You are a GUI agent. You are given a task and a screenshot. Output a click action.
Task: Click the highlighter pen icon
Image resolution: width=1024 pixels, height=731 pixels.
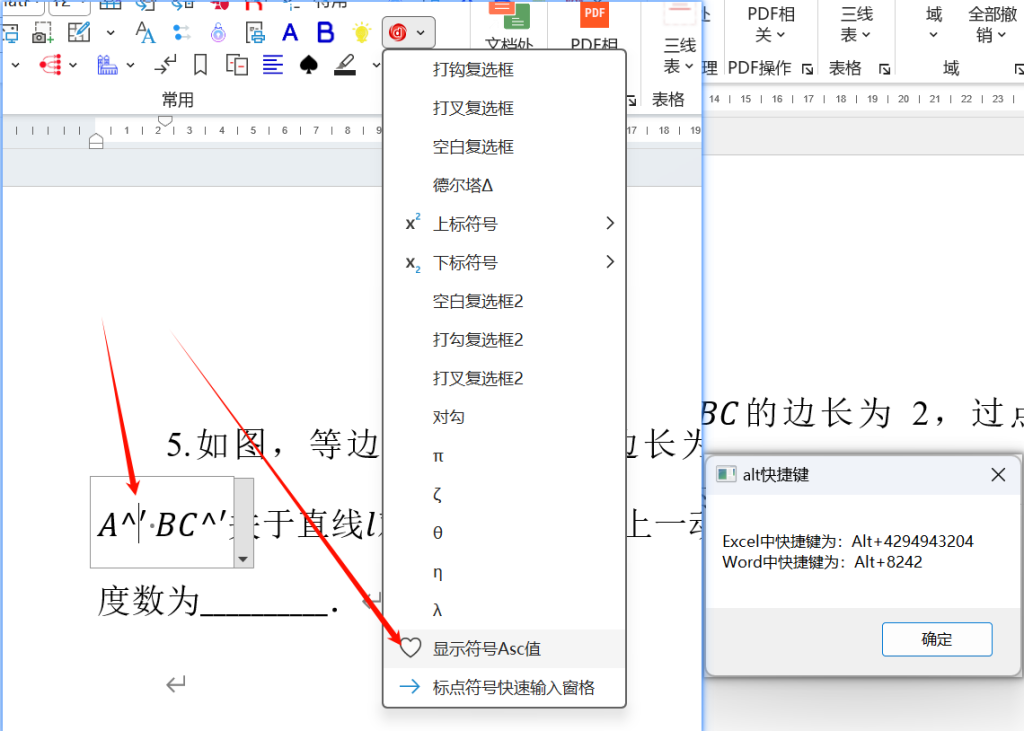(345, 65)
